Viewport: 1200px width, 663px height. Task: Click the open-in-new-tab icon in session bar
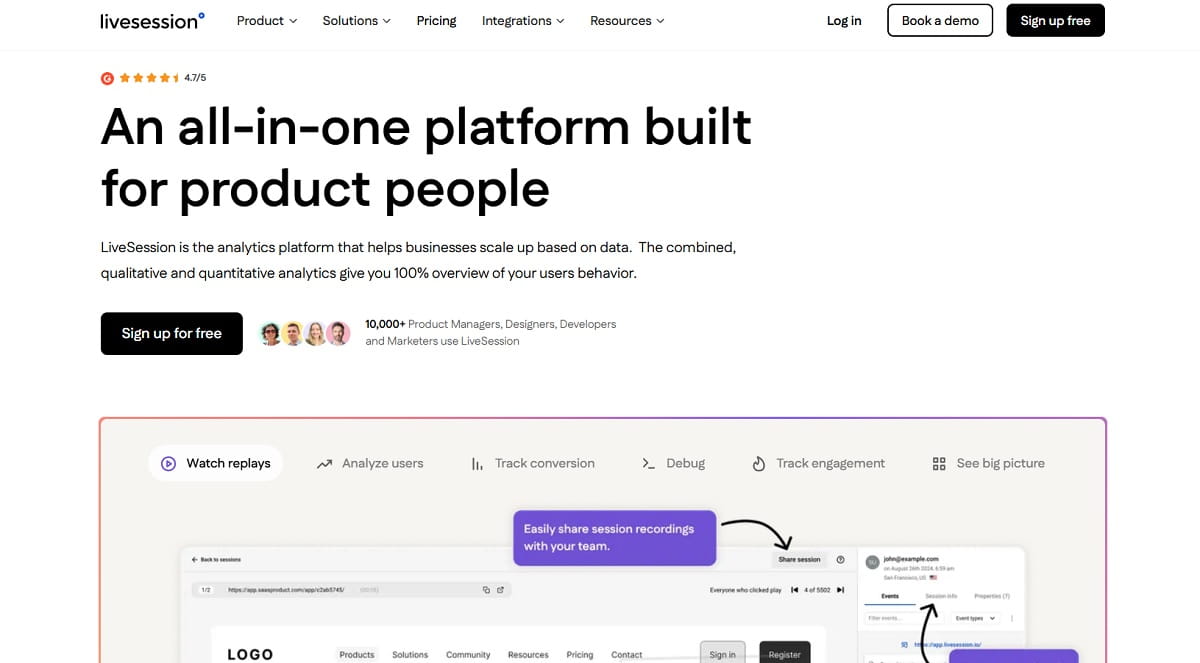500,590
